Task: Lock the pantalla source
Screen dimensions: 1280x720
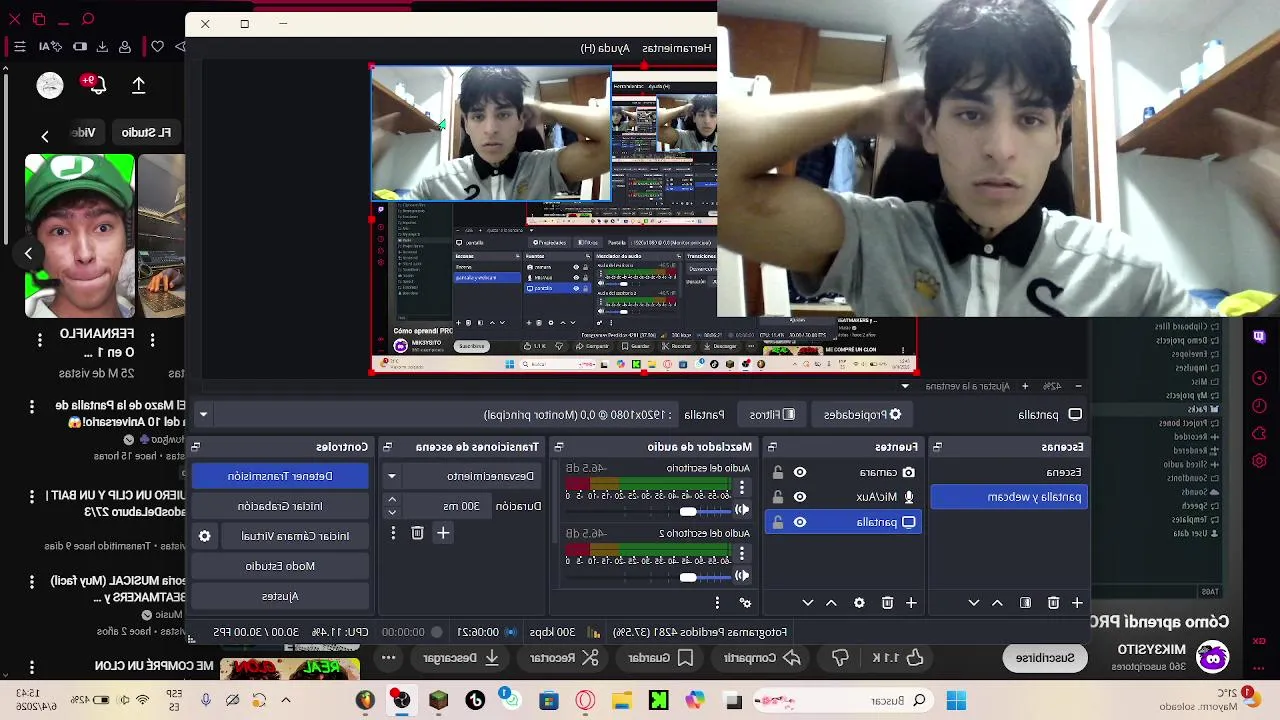Action: 778,522
